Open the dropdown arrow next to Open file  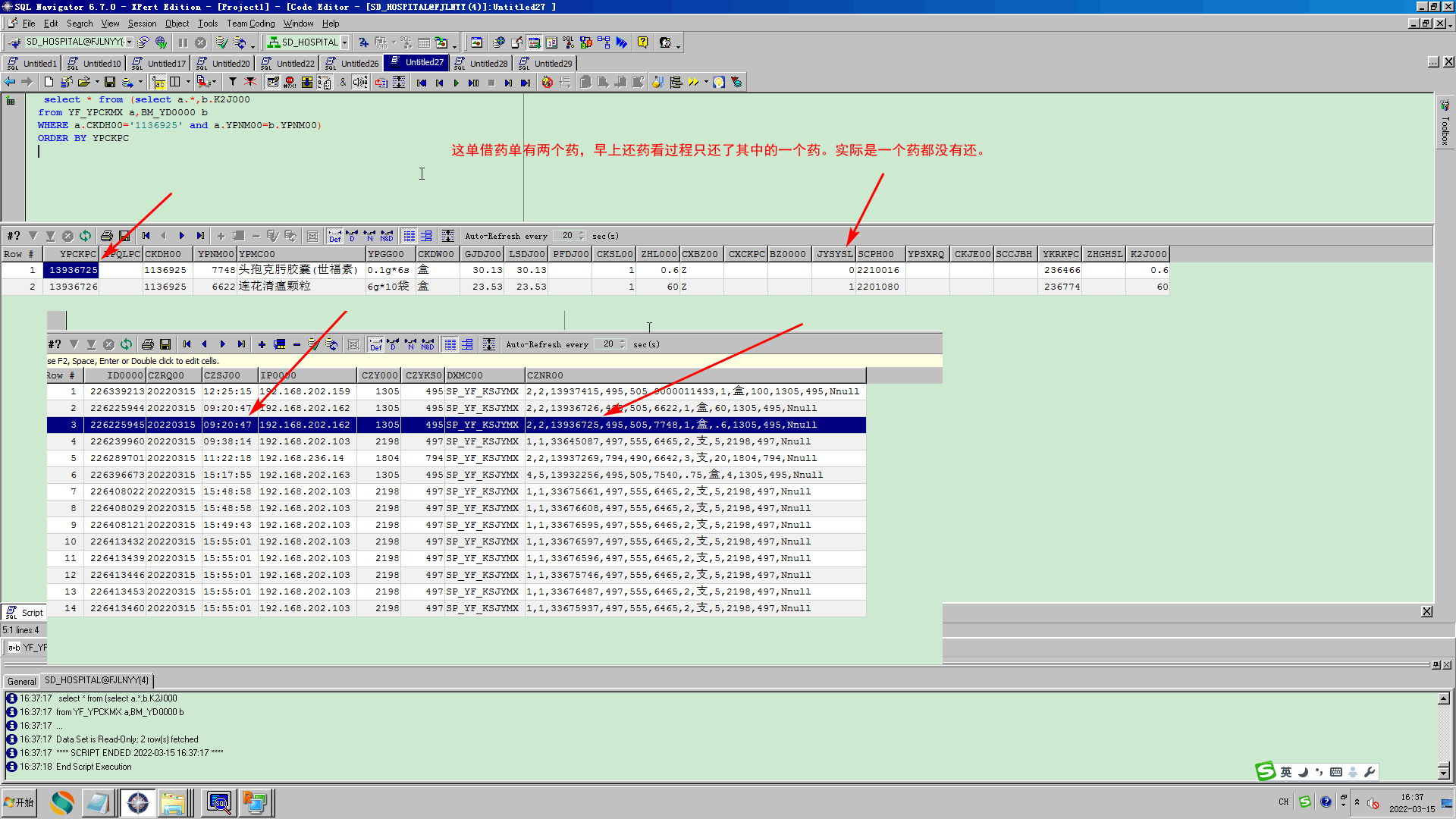(x=97, y=82)
